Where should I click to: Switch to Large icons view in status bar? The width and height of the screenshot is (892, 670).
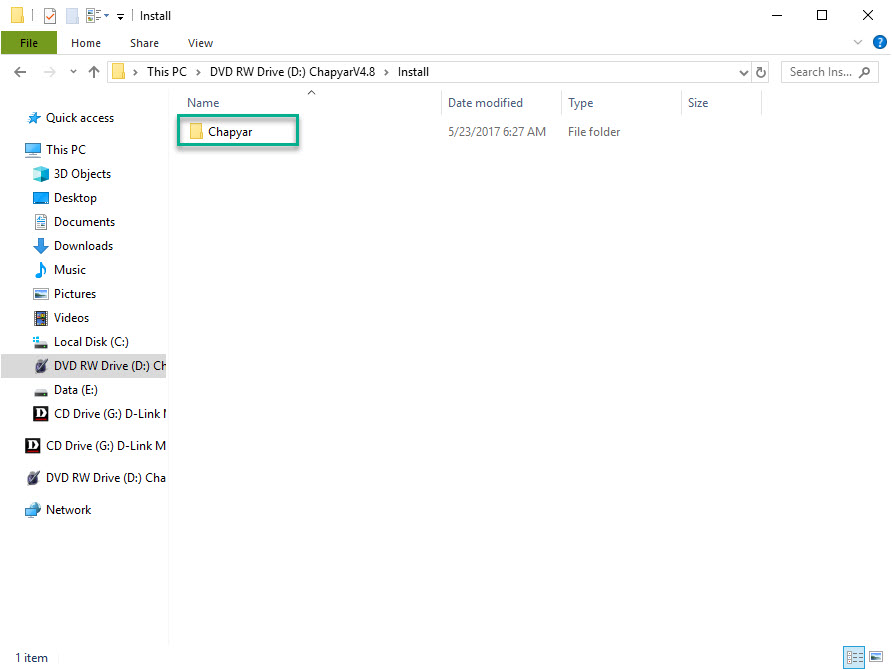[876, 657]
